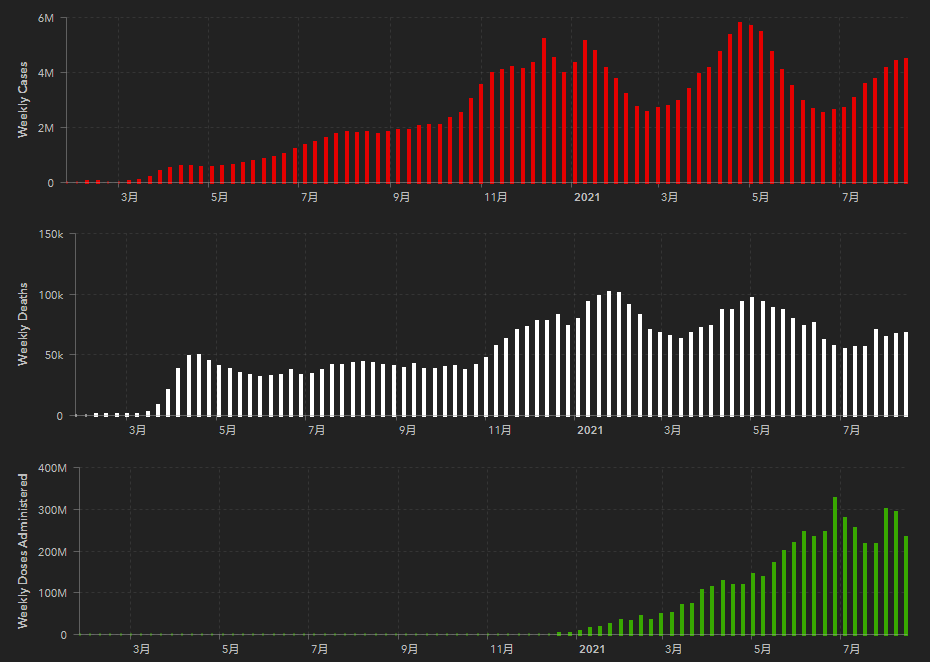Screen dimensions: 930x662
Task: Click the 0 label on Weekly Doses axis
Action: 64,635
